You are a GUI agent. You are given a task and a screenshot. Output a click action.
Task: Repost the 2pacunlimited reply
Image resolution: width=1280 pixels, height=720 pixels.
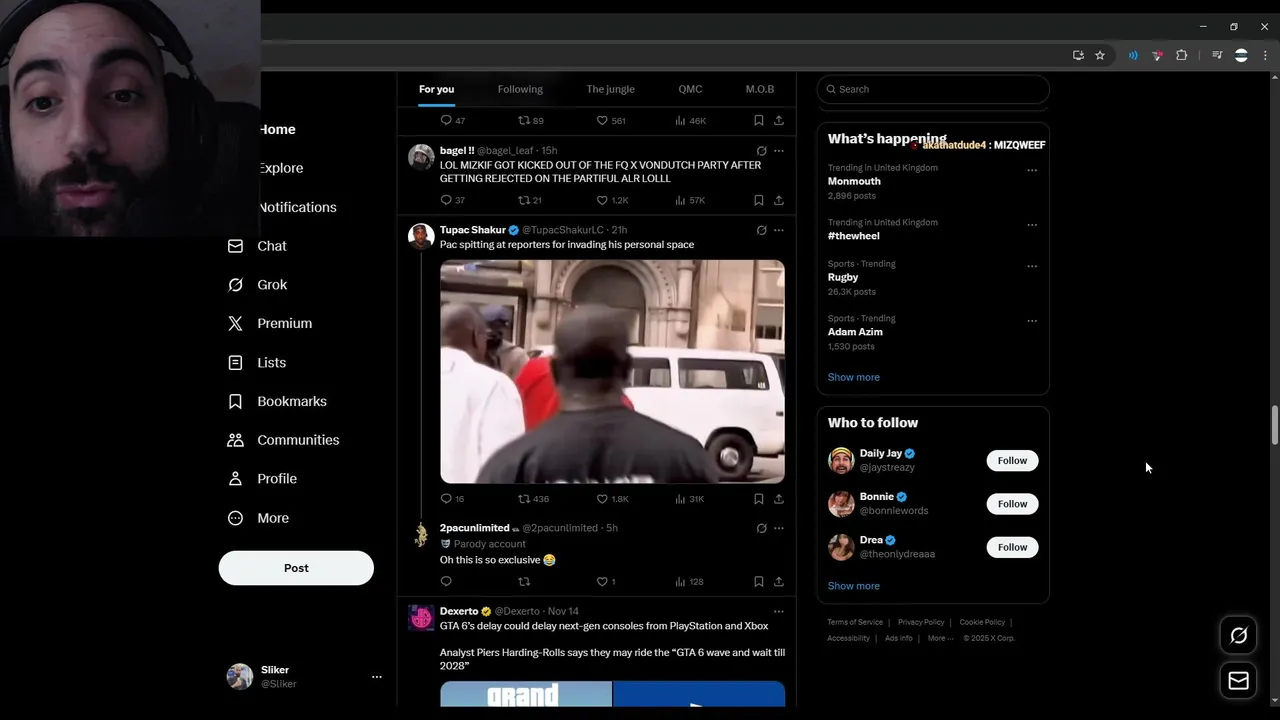coord(523,581)
